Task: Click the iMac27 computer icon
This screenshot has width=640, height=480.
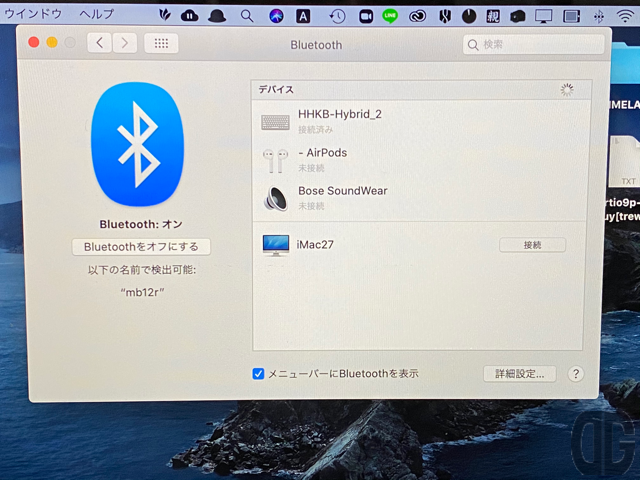Action: [x=276, y=245]
